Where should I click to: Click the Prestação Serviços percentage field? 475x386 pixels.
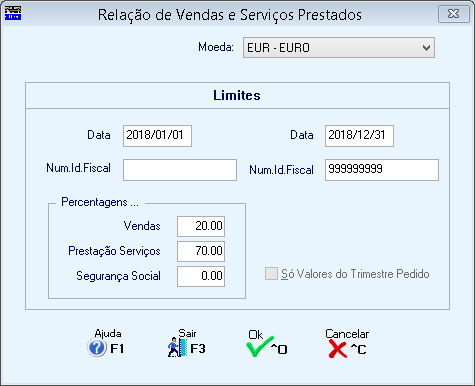pyautogui.click(x=201, y=251)
